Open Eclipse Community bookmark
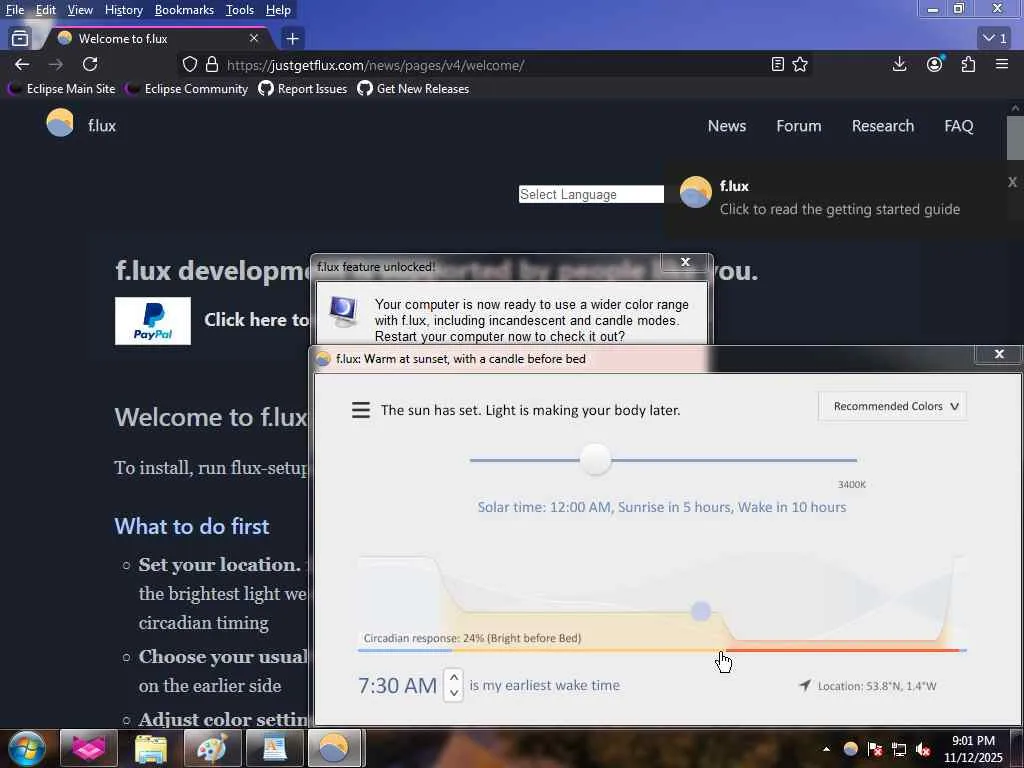The image size is (1024, 768). click(x=187, y=89)
